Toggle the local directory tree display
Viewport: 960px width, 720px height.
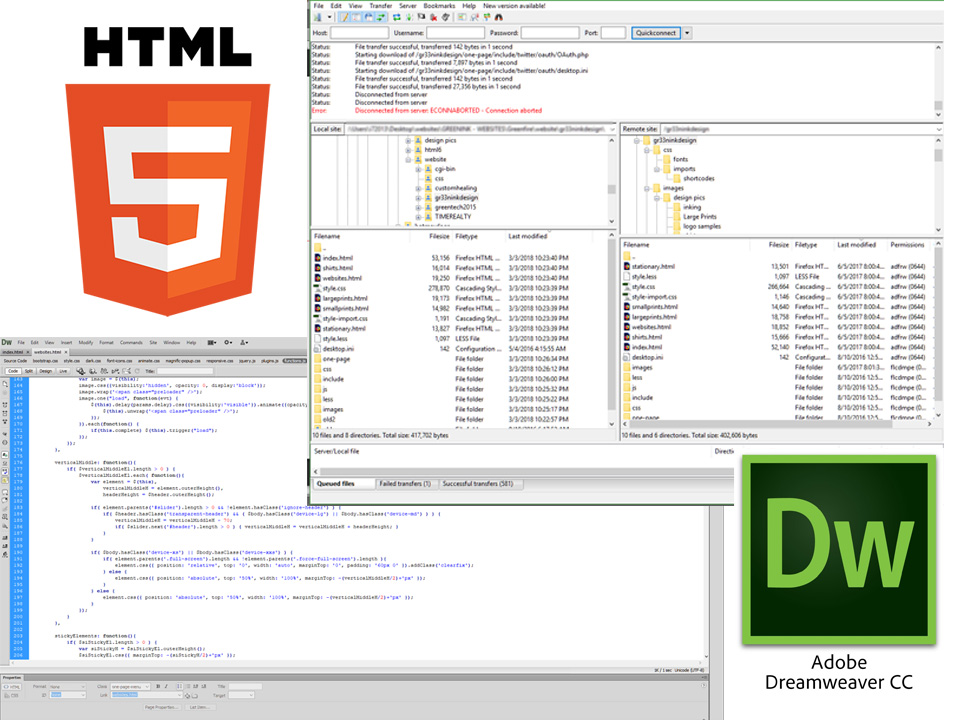(357, 18)
